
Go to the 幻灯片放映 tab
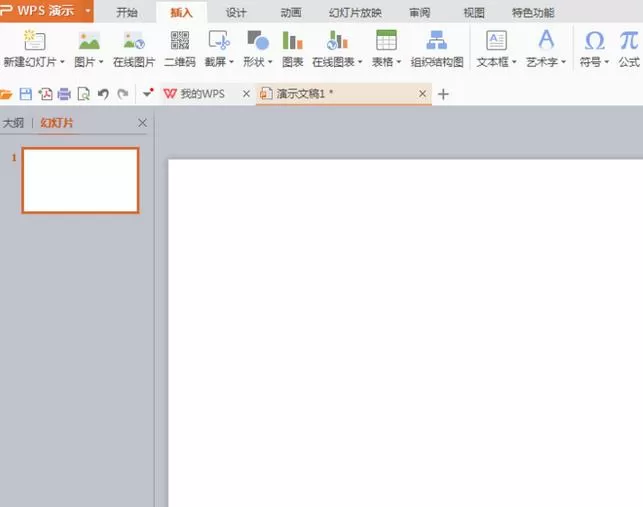coord(355,12)
